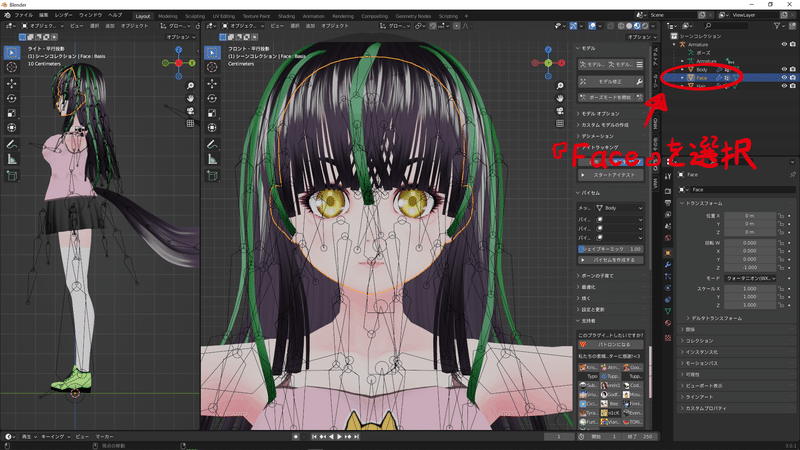
Task: Select the Transform tool in left viewport
Action: click(12, 128)
